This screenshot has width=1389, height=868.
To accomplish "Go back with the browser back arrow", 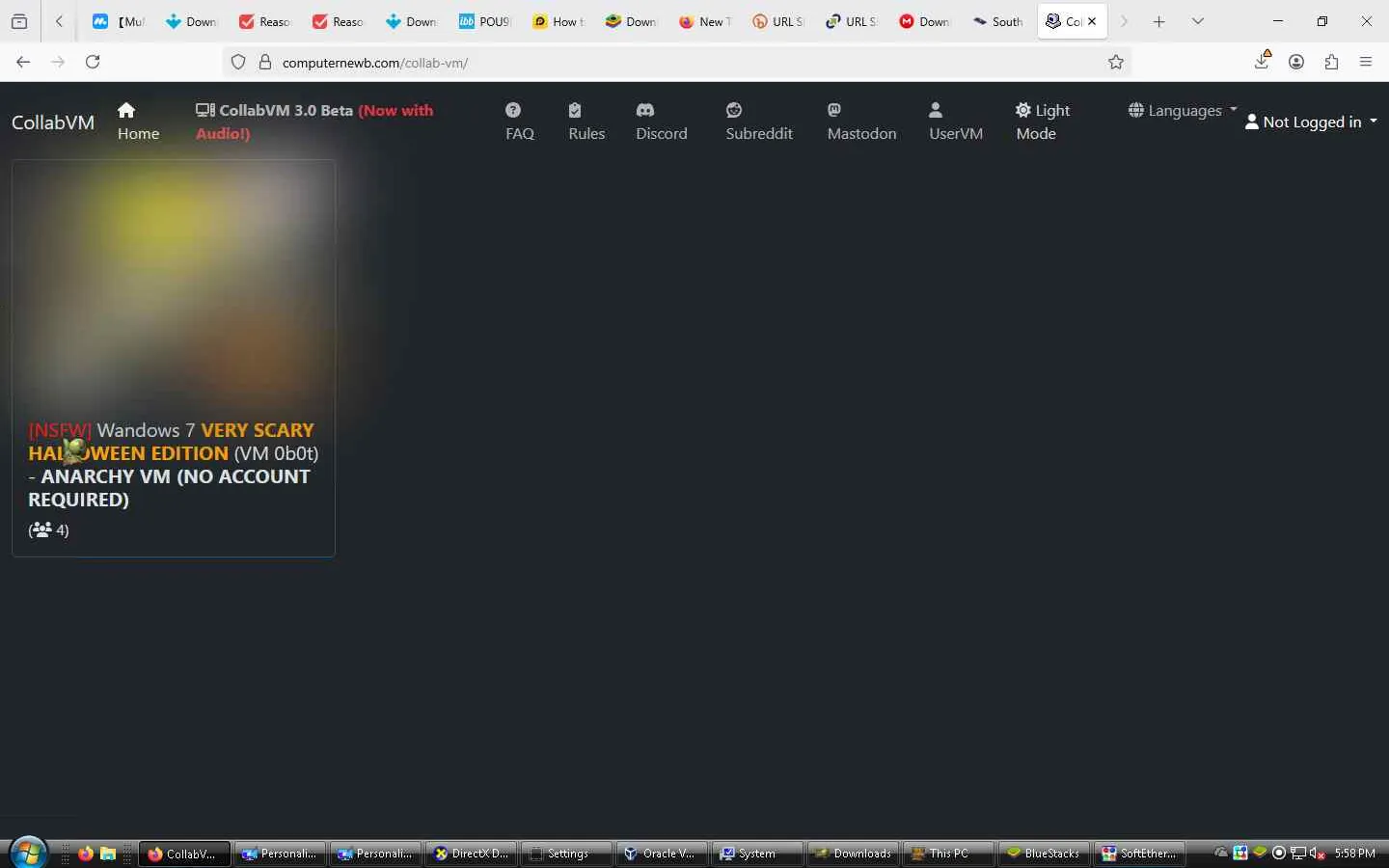I will (23, 62).
